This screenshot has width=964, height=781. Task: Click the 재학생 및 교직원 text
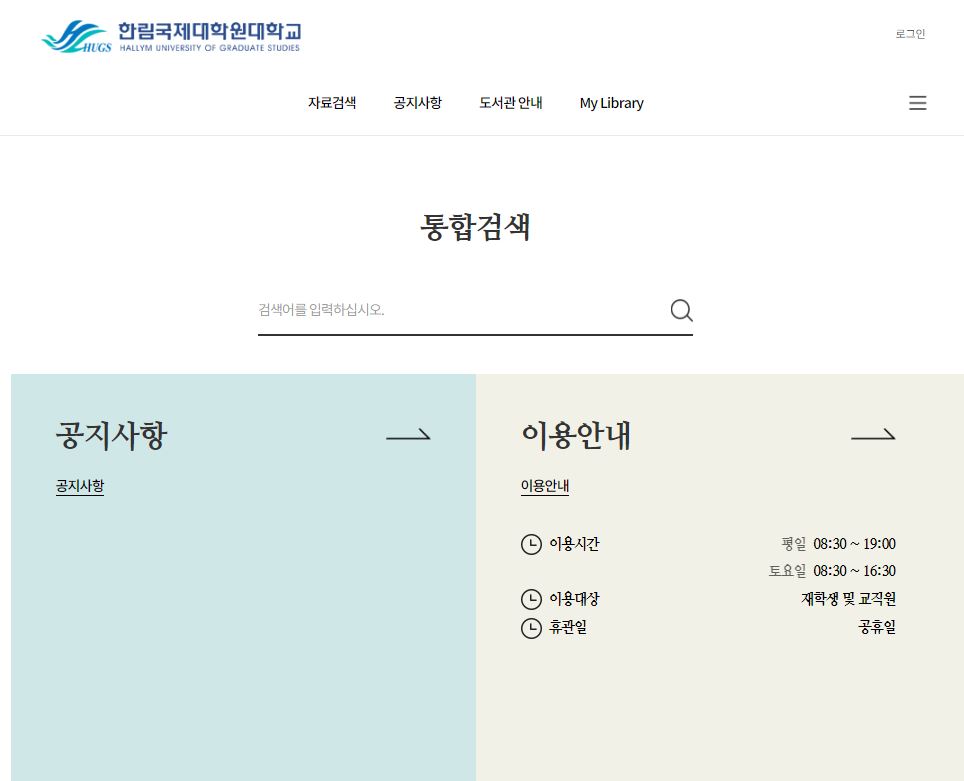click(848, 598)
